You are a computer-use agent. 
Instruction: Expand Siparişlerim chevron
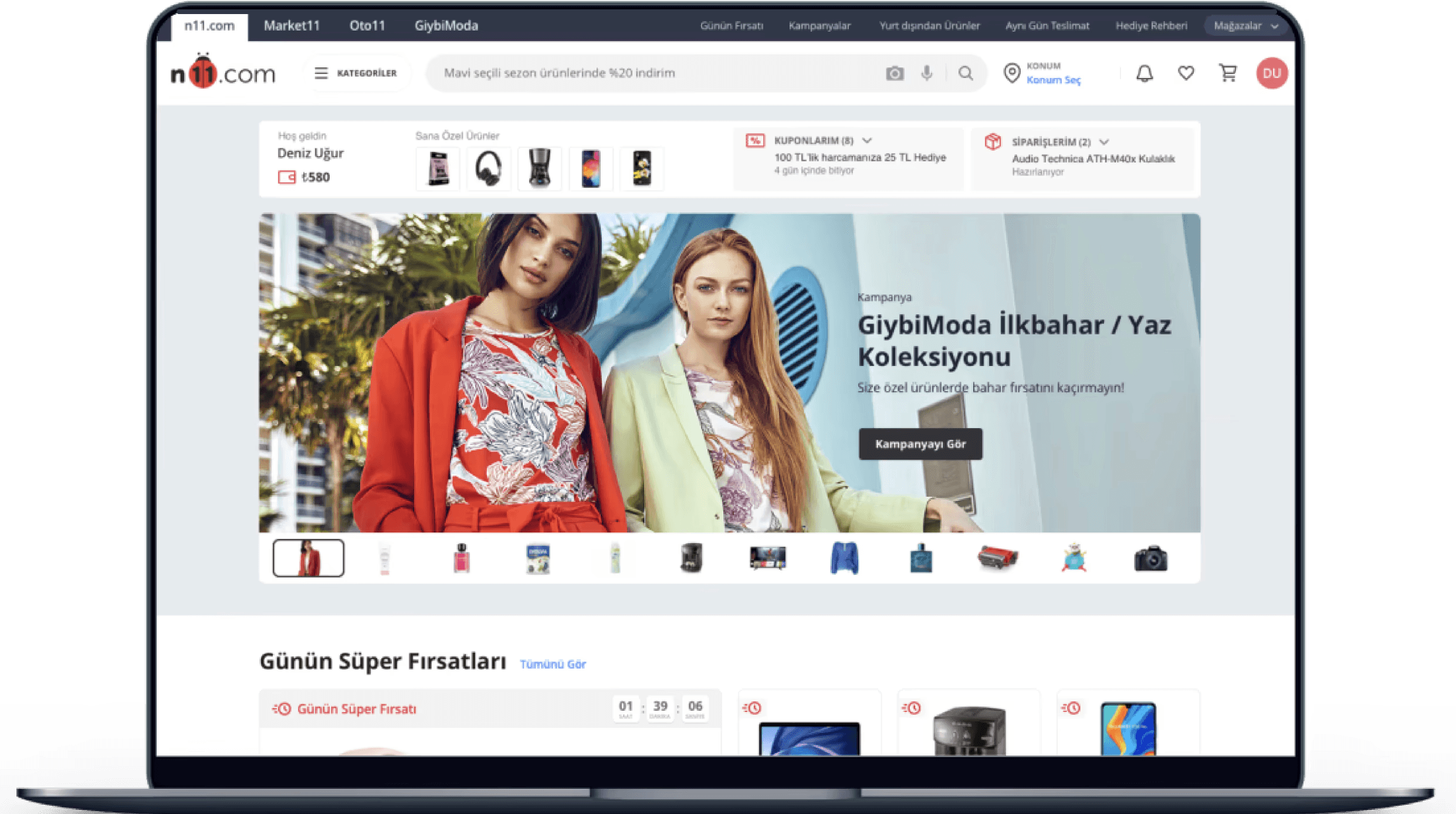click(x=1104, y=142)
